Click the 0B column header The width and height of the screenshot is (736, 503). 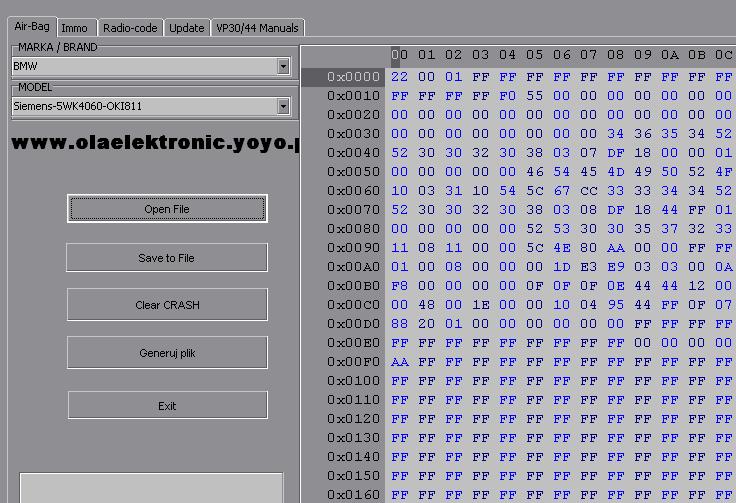(697, 55)
